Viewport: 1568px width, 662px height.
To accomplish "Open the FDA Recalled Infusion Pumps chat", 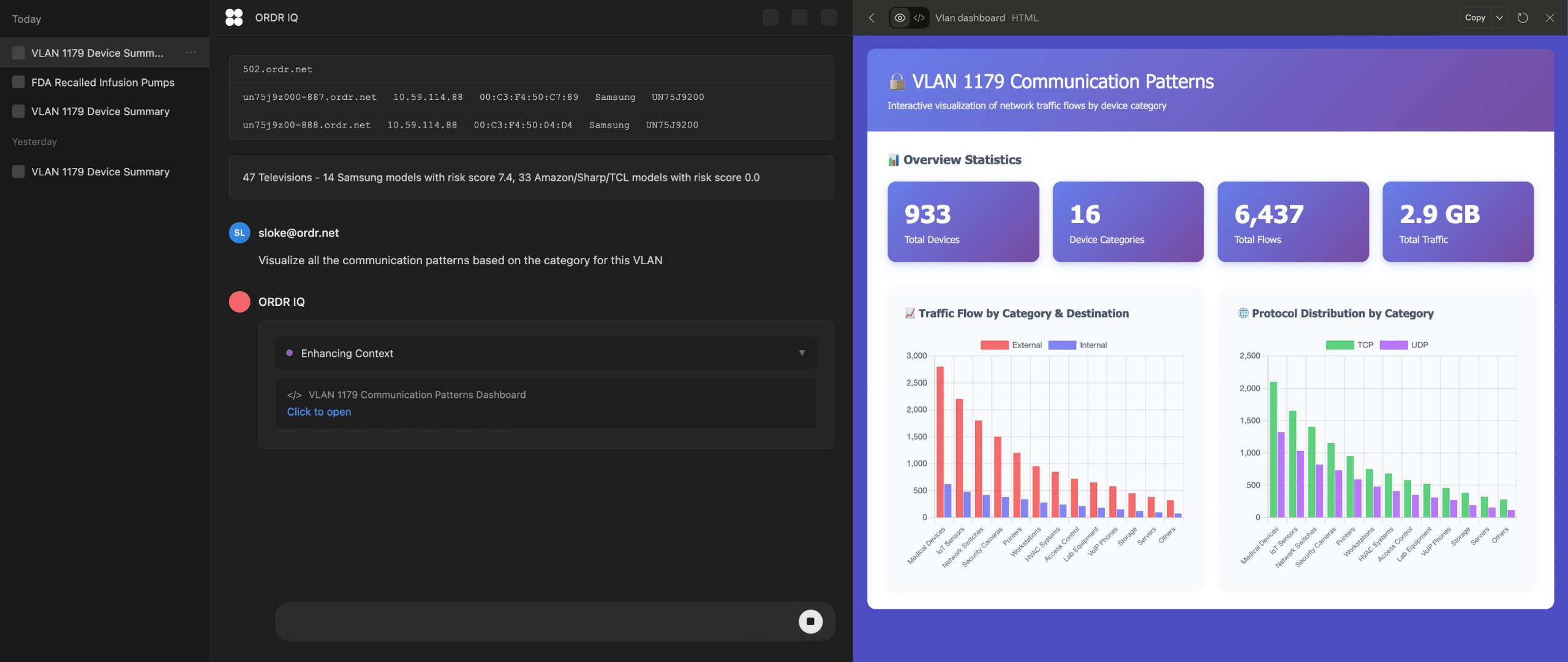I will pos(103,82).
